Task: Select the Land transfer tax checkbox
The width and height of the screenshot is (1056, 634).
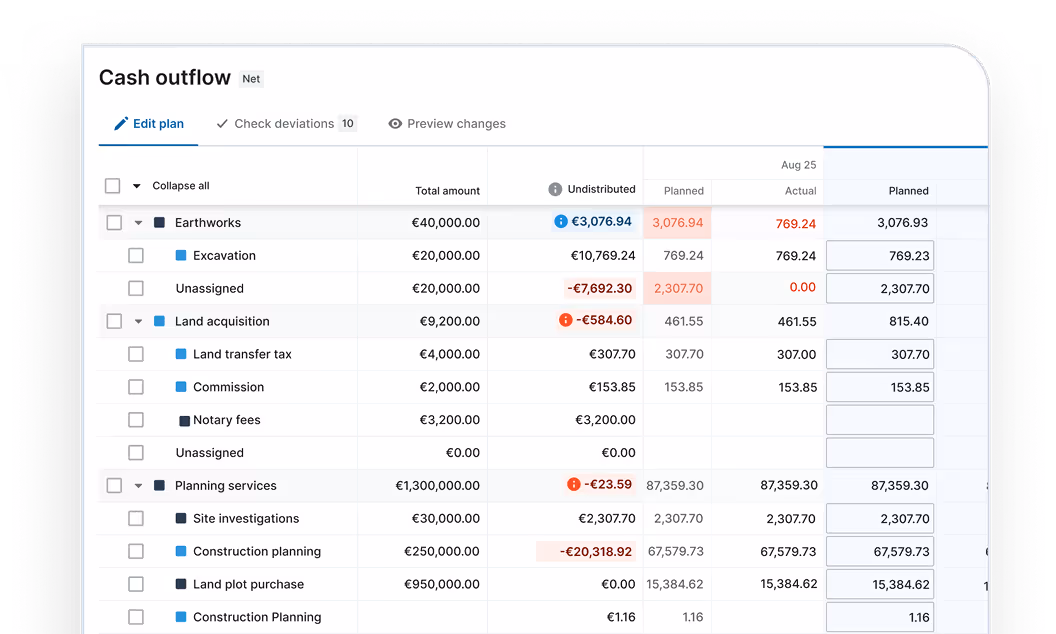Action: click(136, 354)
